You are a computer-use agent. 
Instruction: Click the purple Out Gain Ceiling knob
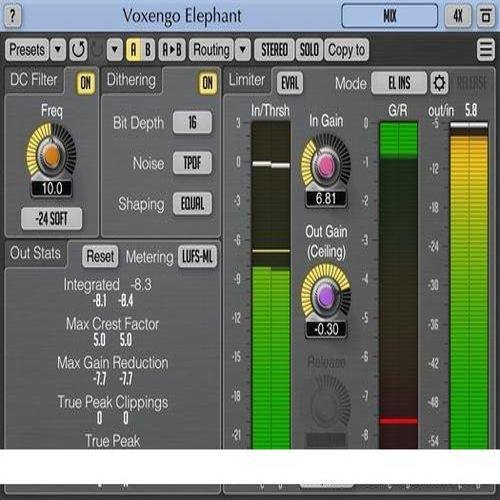(326, 296)
